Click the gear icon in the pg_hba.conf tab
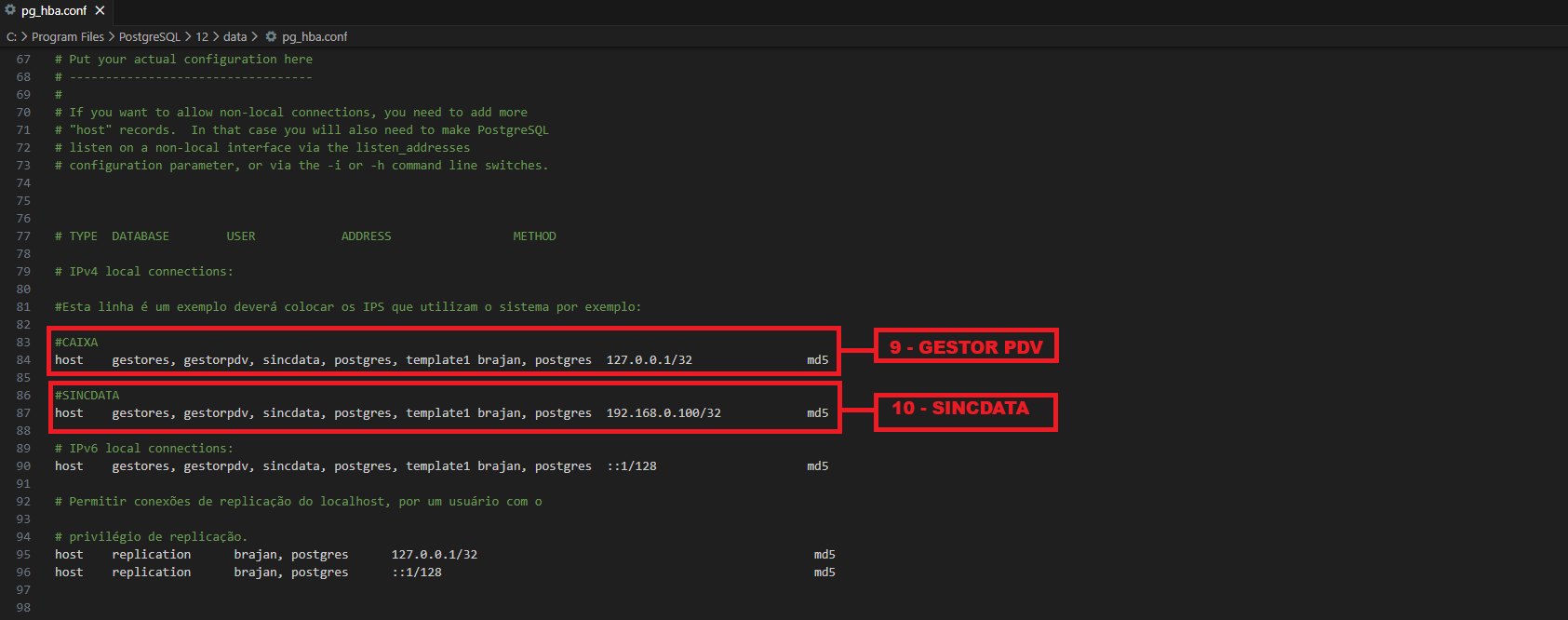The width and height of the screenshot is (1568, 620). click(10, 10)
